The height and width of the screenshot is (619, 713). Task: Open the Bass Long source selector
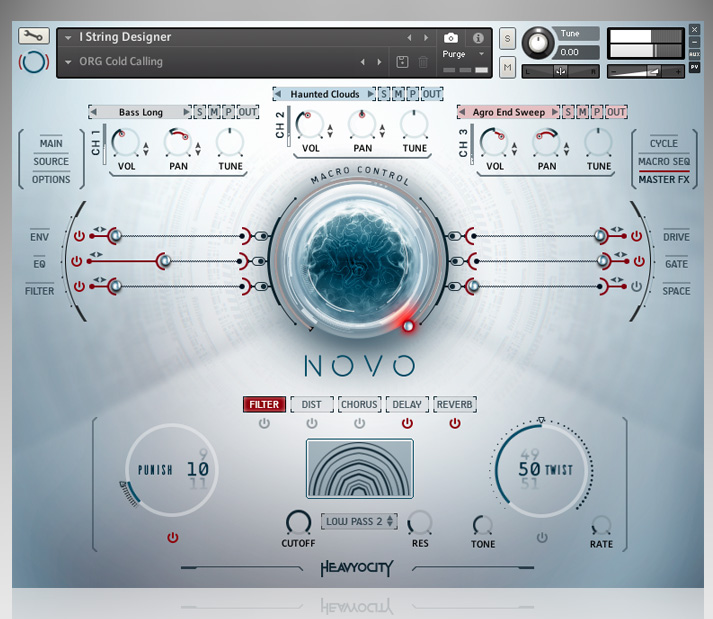141,112
